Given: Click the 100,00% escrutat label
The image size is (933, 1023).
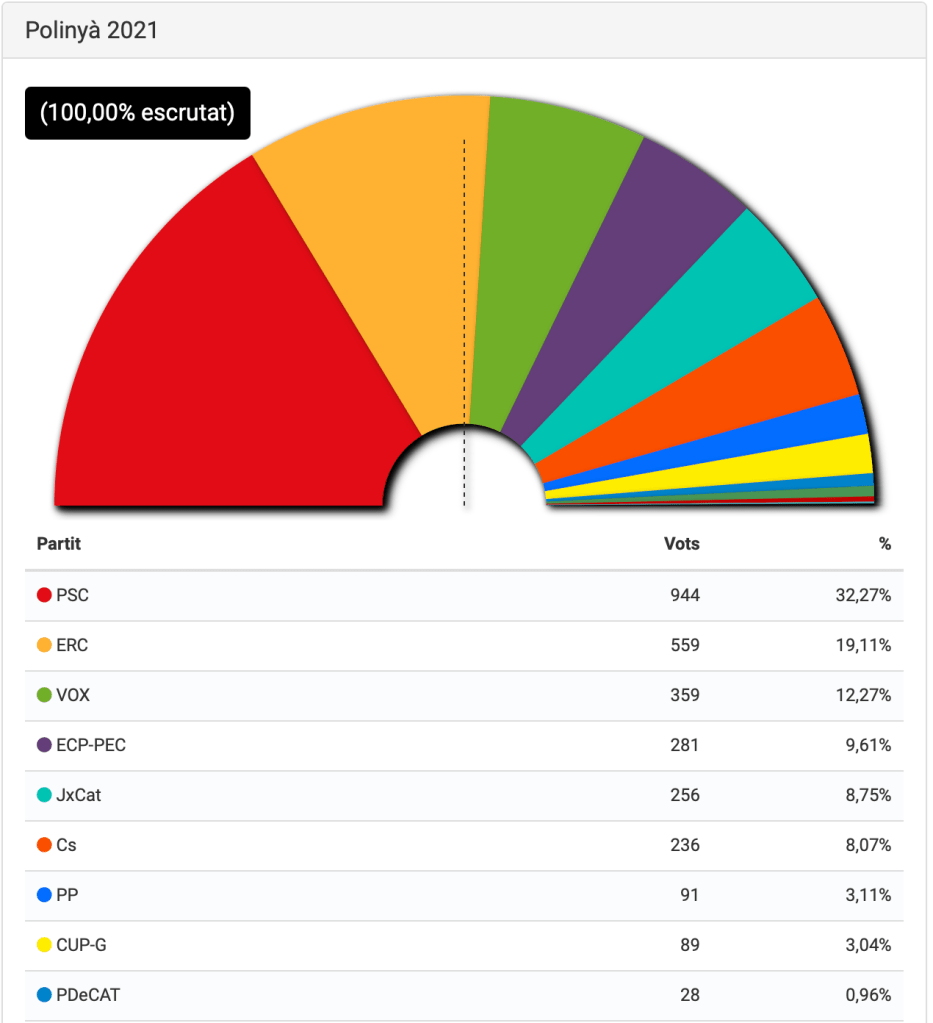Looking at the screenshot, I should point(137,113).
